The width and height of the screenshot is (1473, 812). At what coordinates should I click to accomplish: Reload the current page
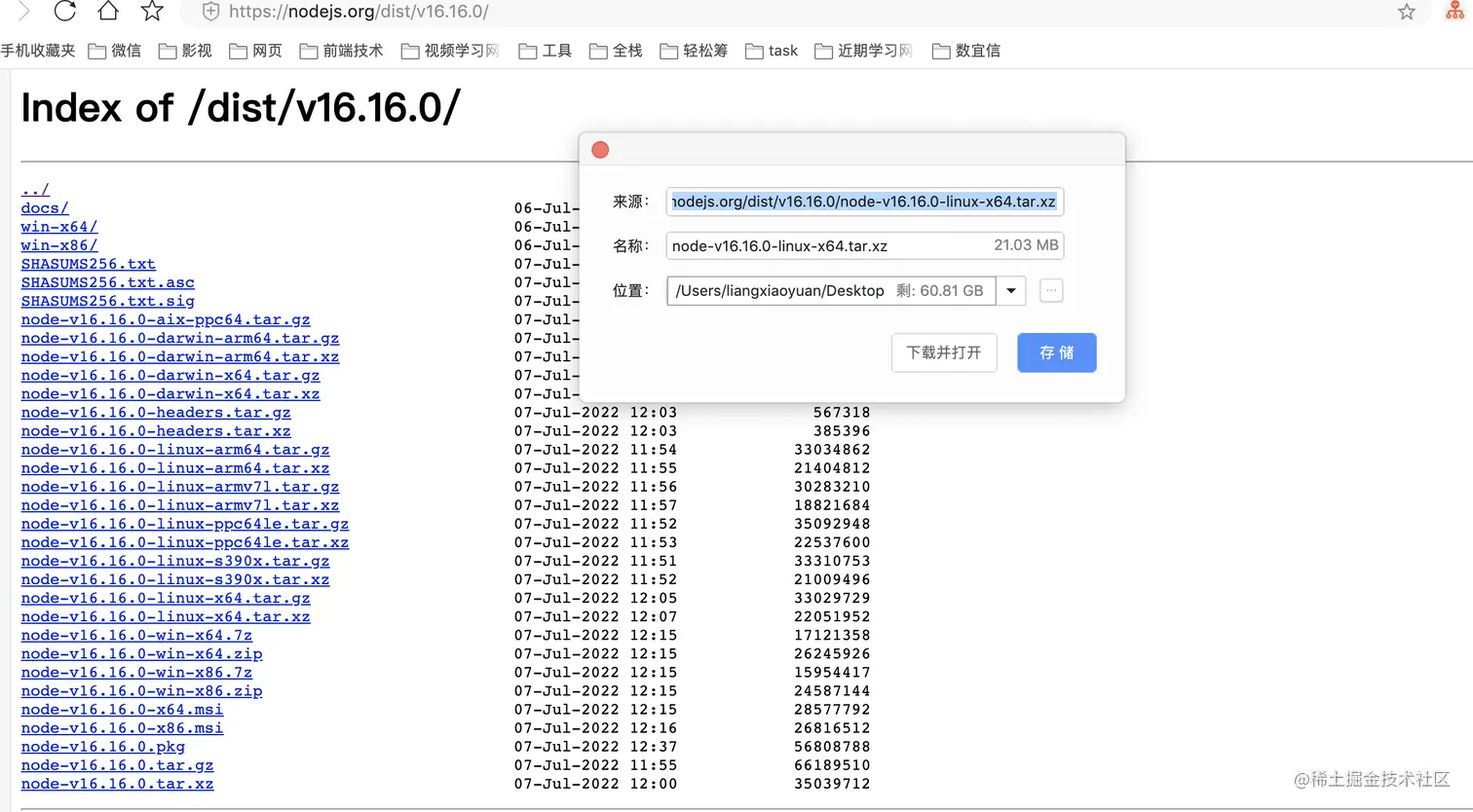click(x=65, y=12)
